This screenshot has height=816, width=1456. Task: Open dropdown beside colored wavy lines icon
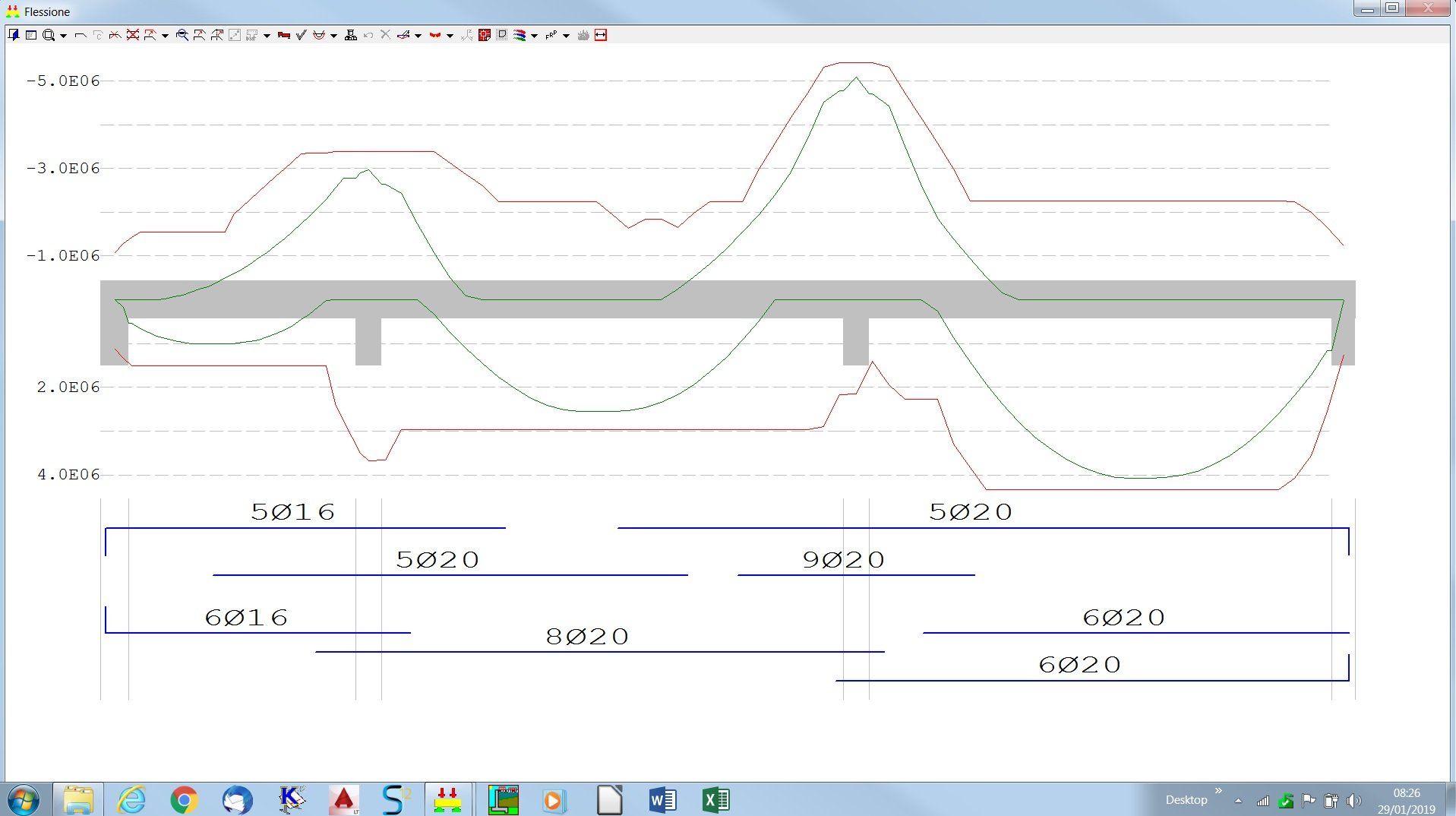(534, 36)
